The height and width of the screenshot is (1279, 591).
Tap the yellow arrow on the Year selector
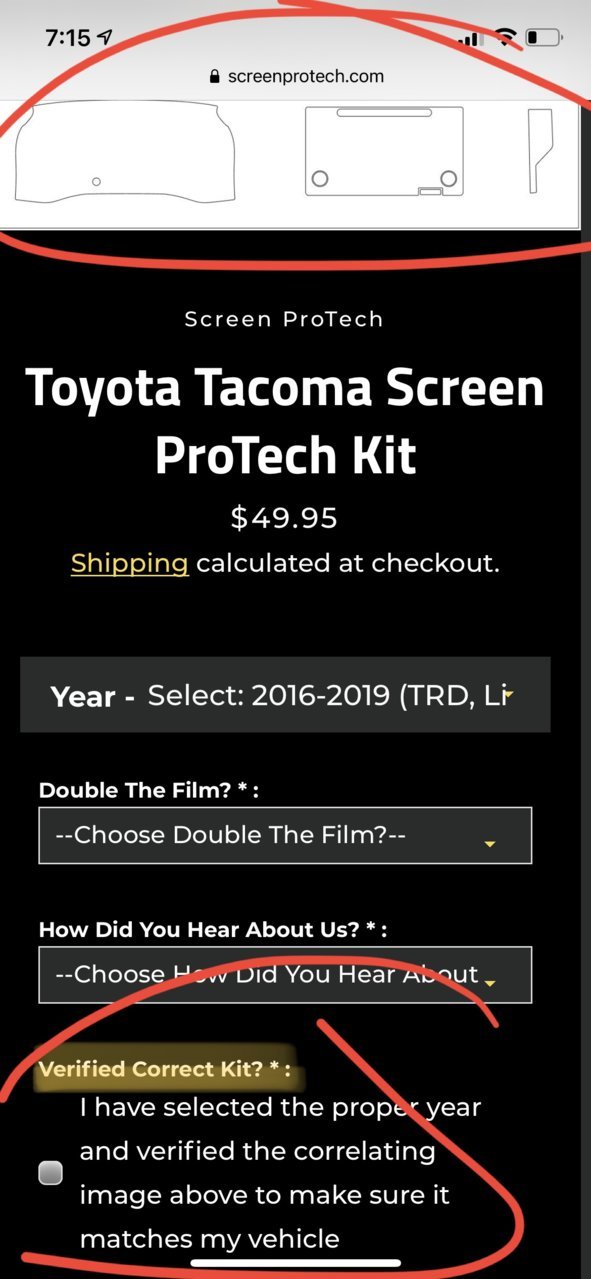509,692
